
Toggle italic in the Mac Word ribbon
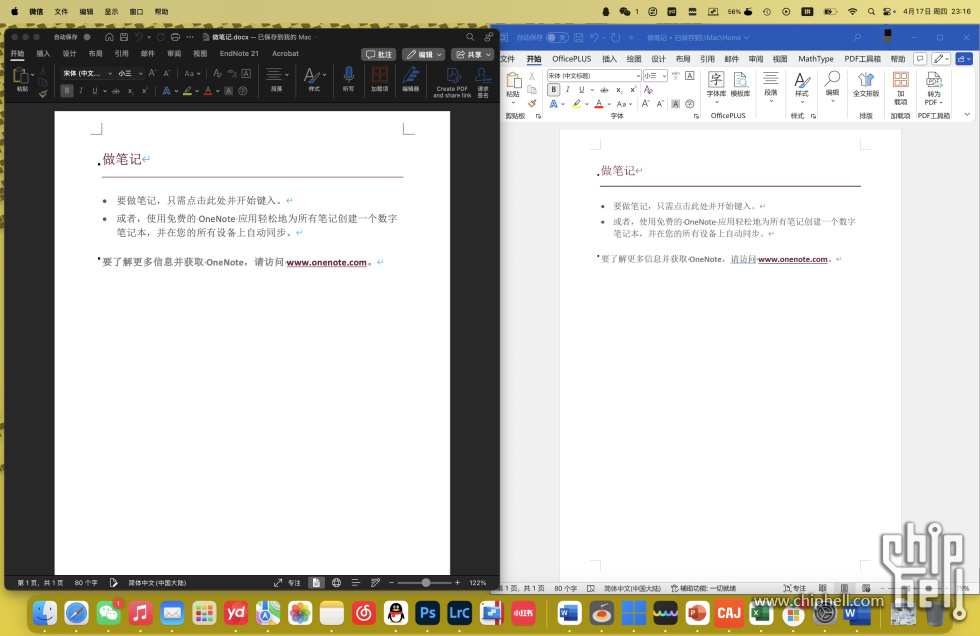point(81,91)
